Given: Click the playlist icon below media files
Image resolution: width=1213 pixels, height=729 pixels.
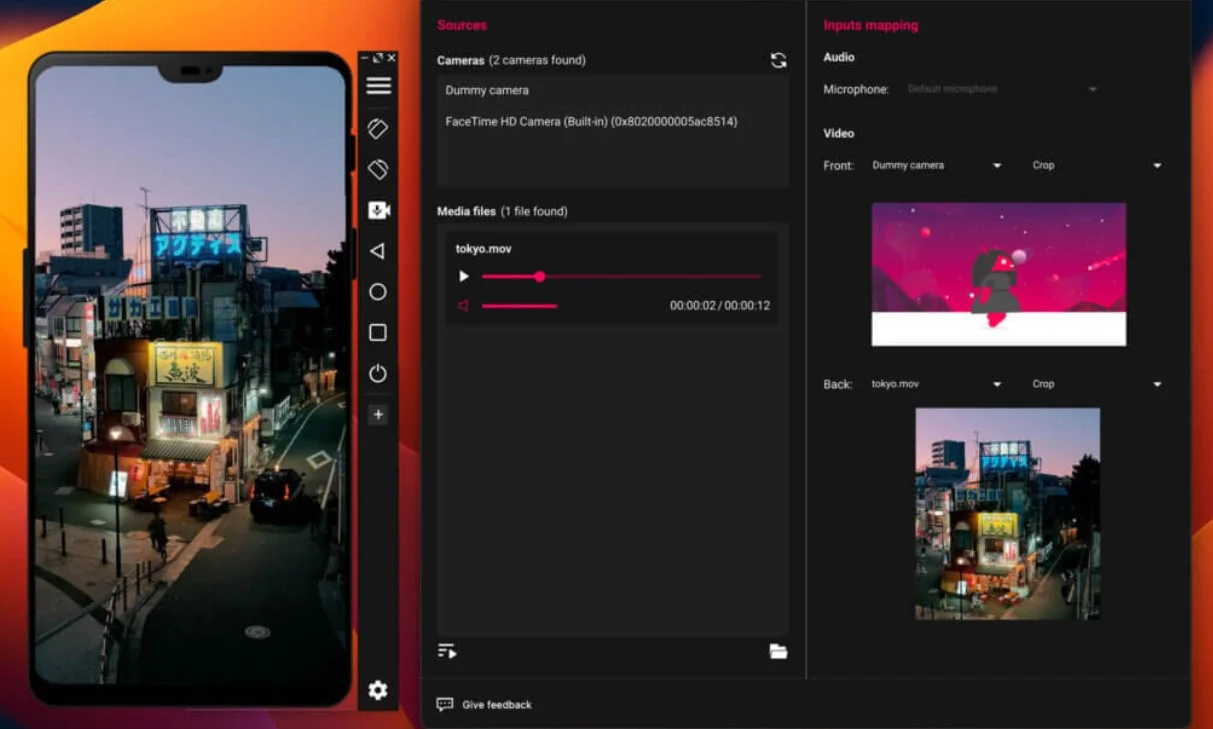Looking at the screenshot, I should tap(447, 651).
